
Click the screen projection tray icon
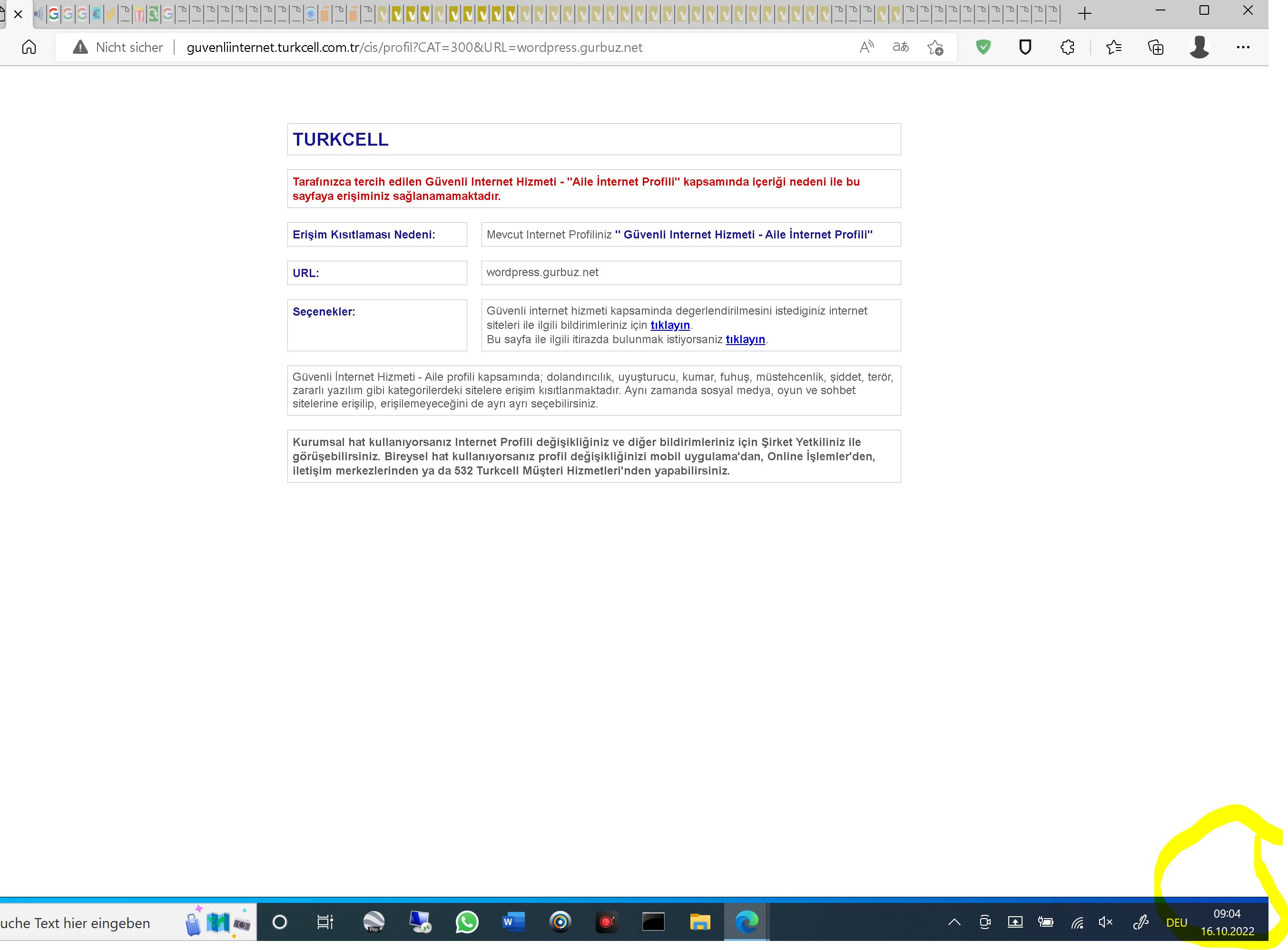click(x=1015, y=922)
